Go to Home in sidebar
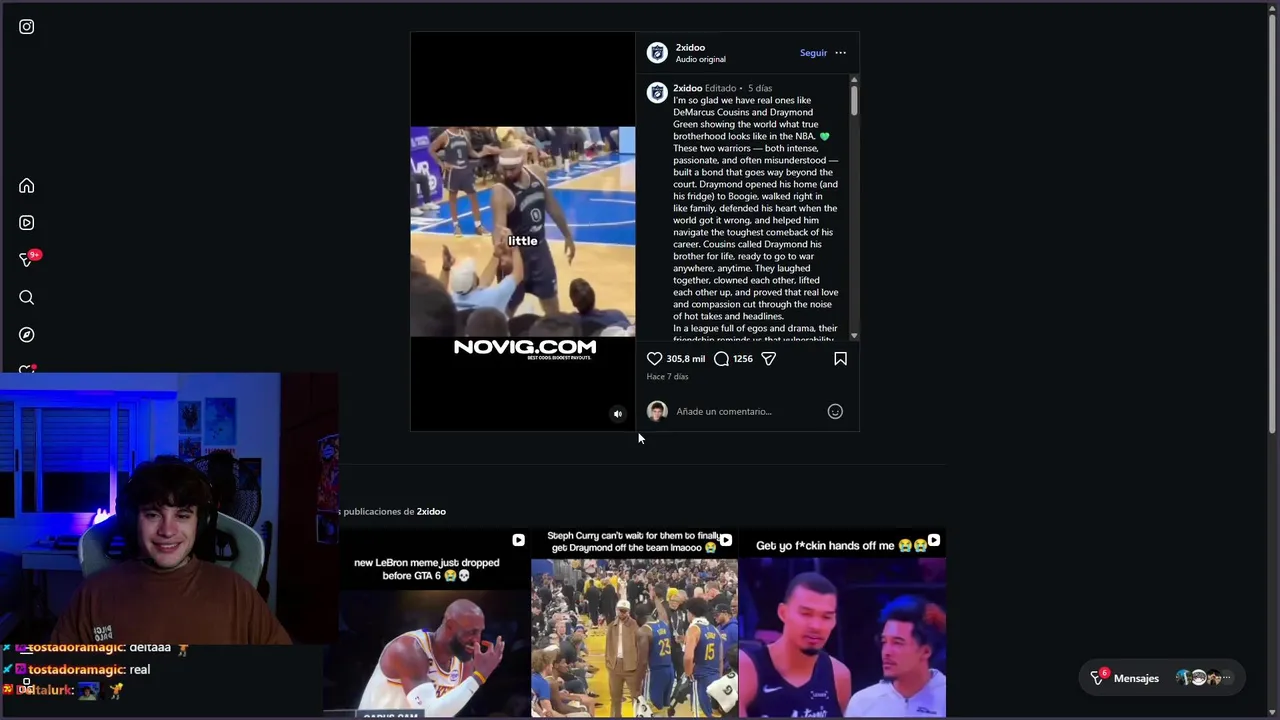This screenshot has width=1280, height=720. point(27,186)
